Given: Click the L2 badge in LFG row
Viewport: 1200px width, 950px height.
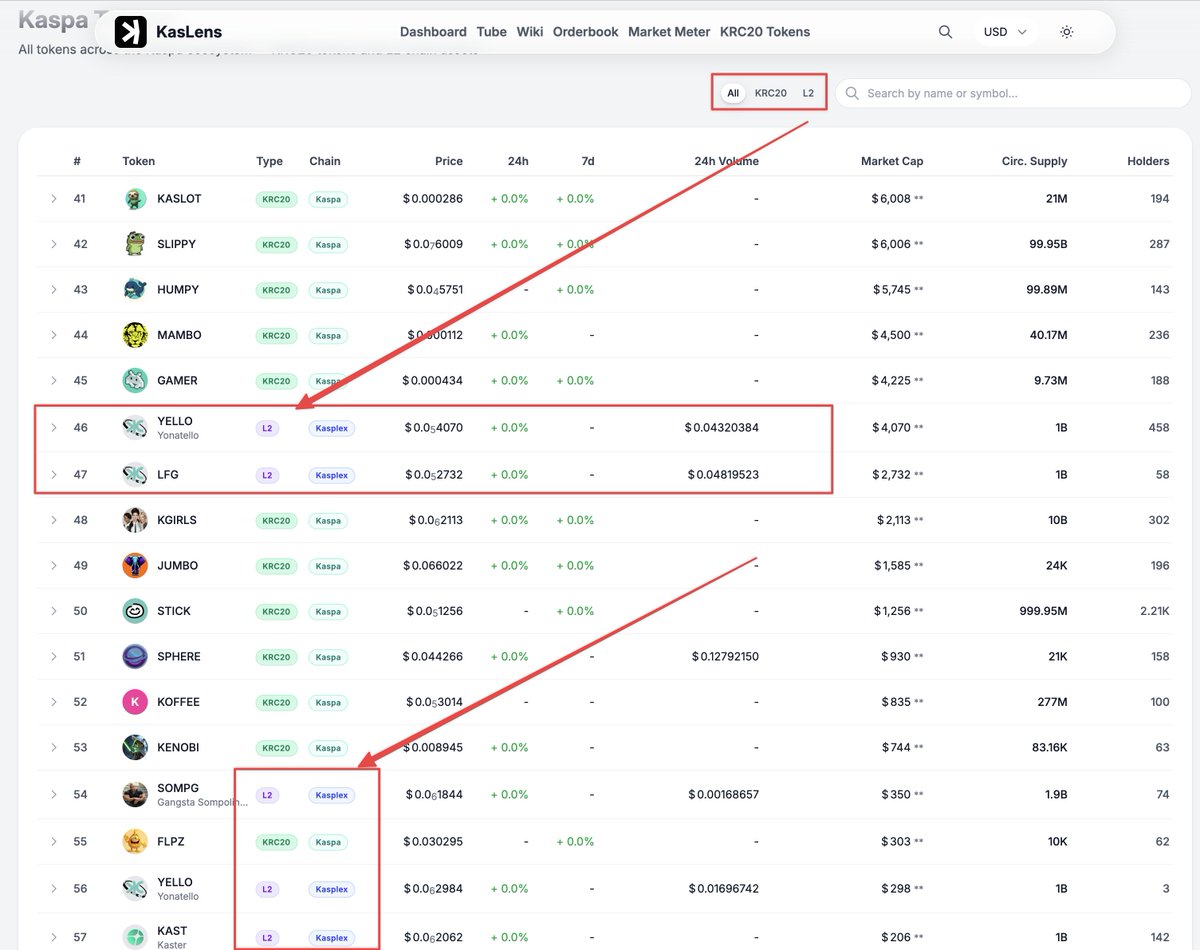Looking at the screenshot, I should coord(267,475).
